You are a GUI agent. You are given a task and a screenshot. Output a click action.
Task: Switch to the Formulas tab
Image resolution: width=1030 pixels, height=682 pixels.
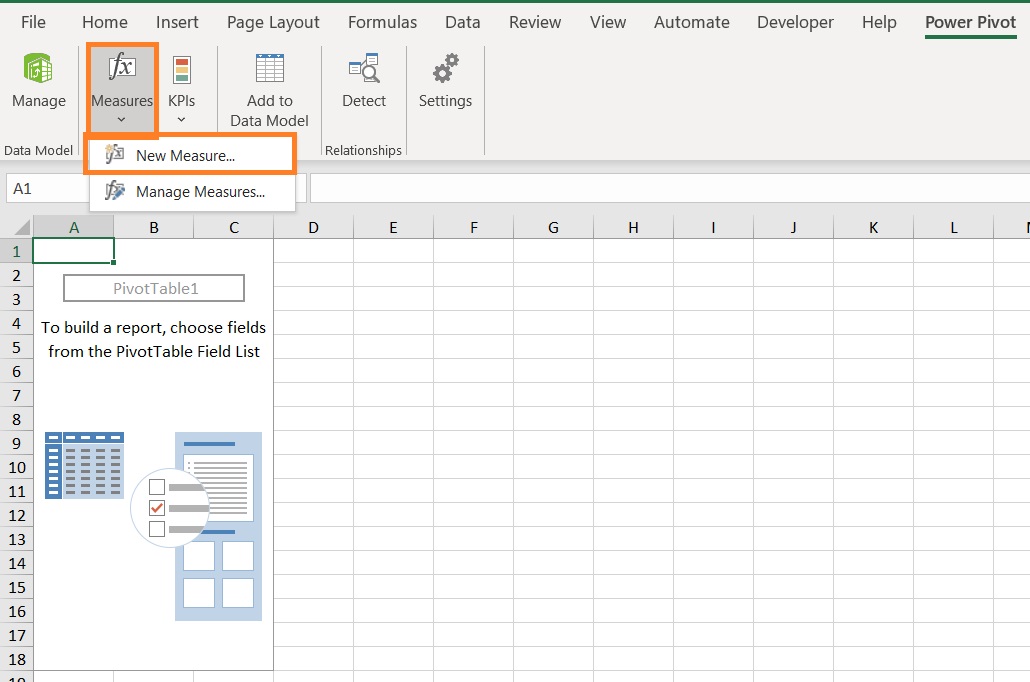coord(382,22)
